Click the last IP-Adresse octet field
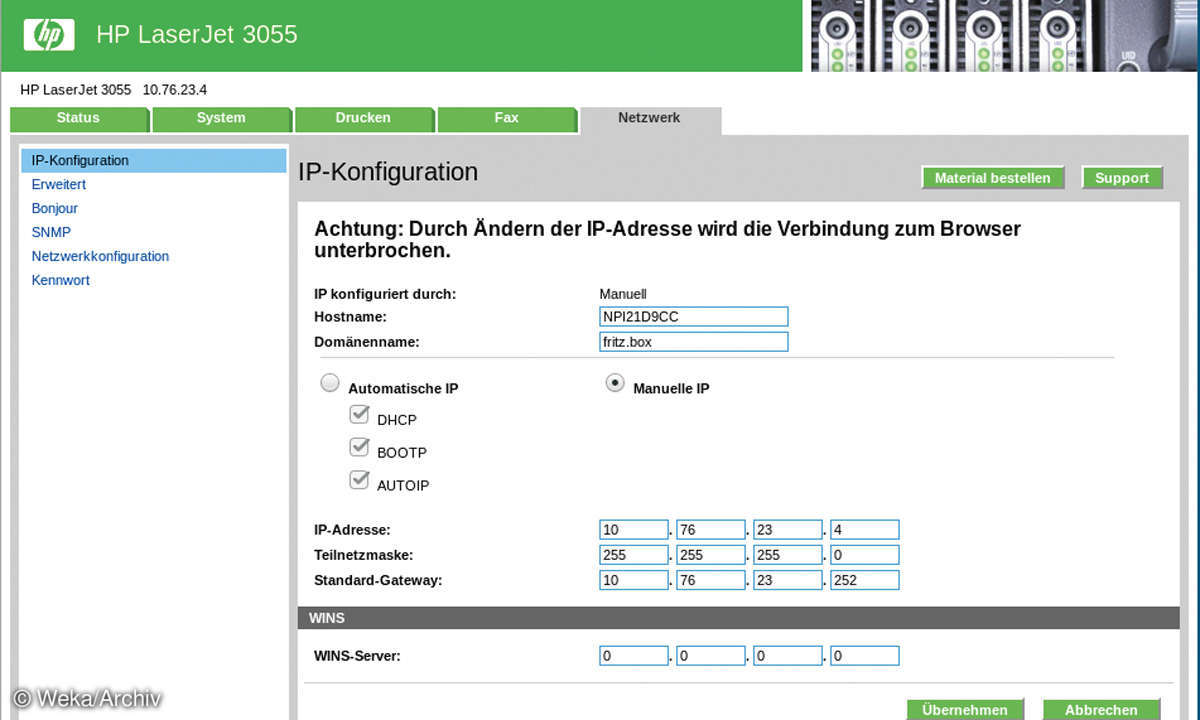Screen dimensions: 1200x720 [x=864, y=530]
